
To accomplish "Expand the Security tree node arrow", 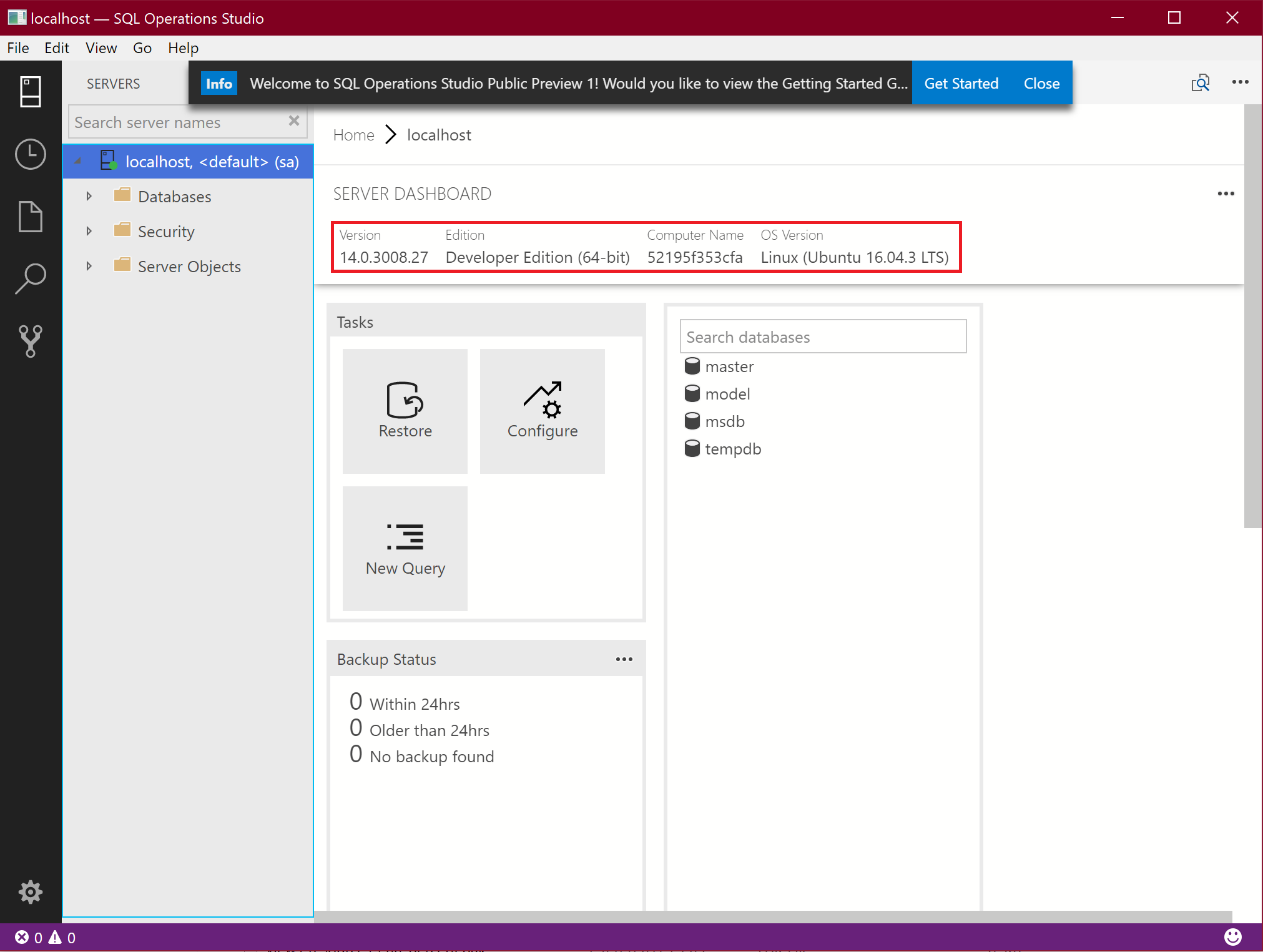I will [89, 231].
